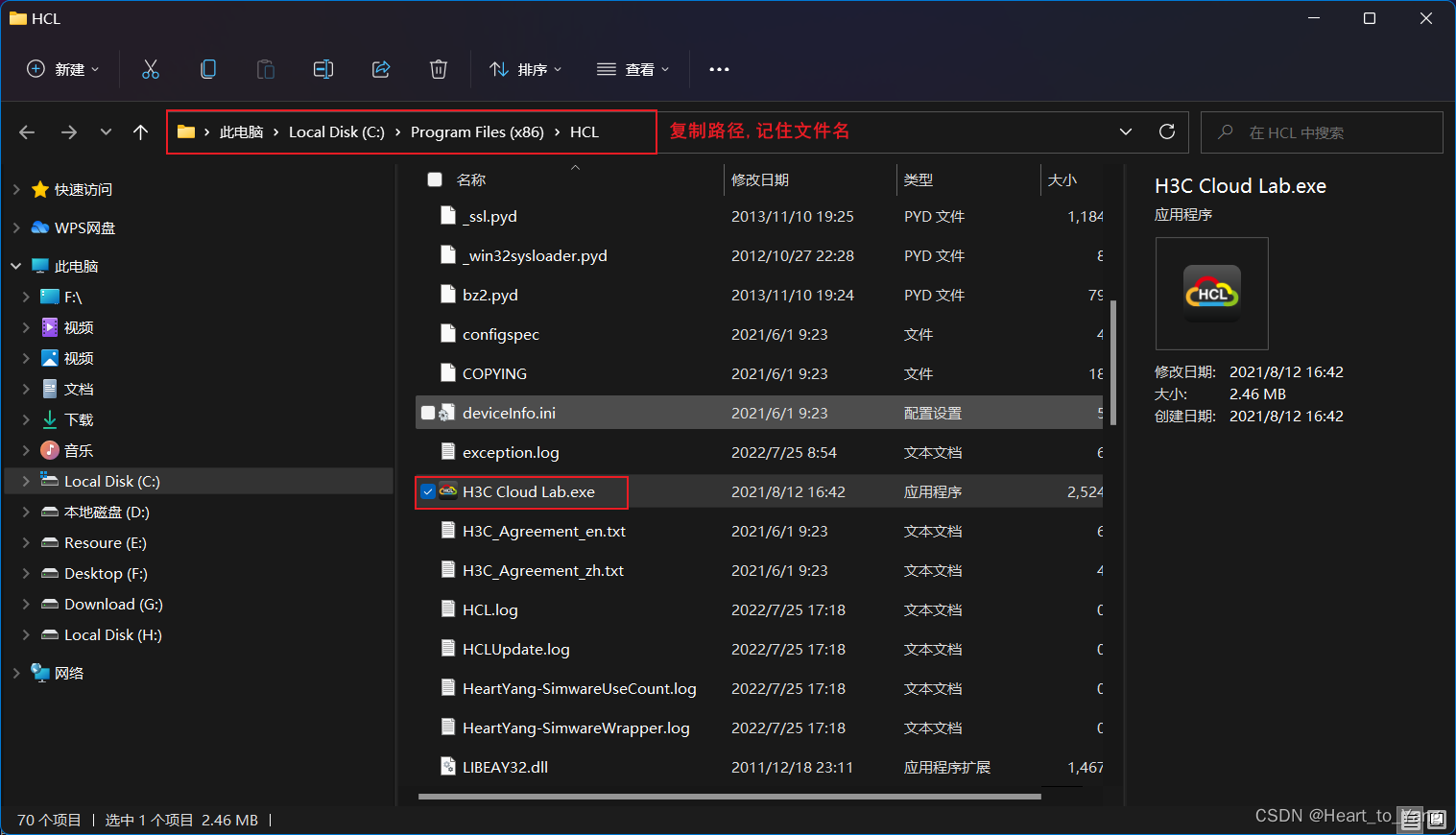Click the WPS cloud drive icon
Screen dimensions: 1456x835
tap(40, 227)
